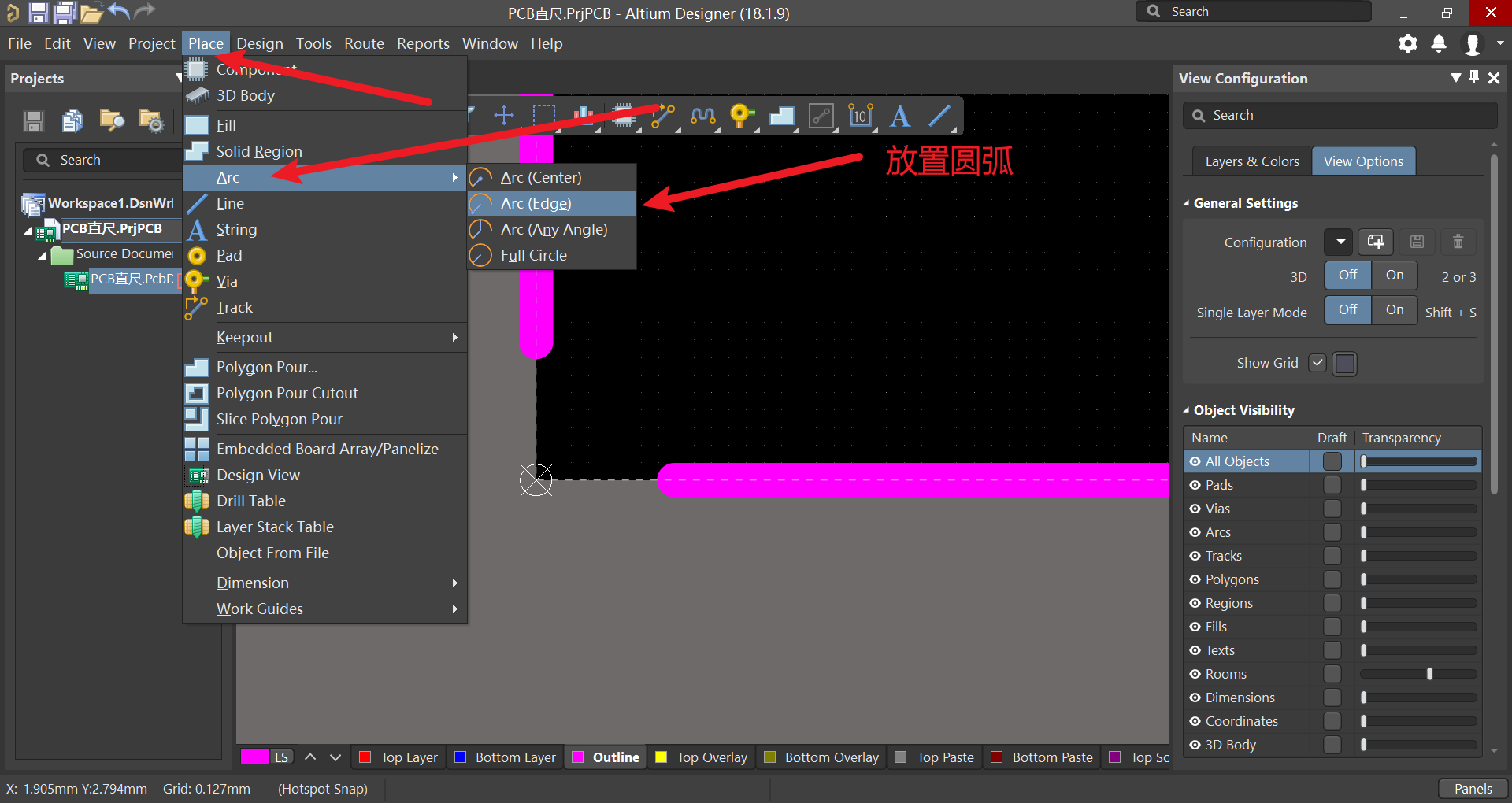Hide Pads in Object Visibility
The image size is (1512, 803).
coord(1197,485)
